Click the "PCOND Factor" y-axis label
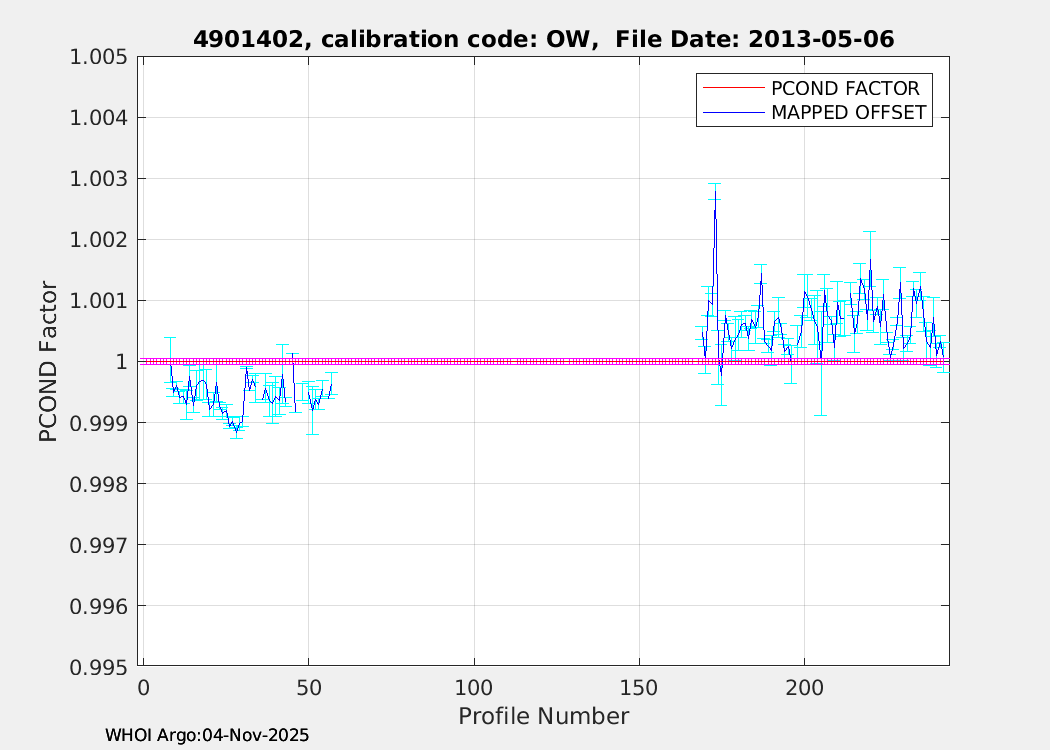 coord(49,361)
